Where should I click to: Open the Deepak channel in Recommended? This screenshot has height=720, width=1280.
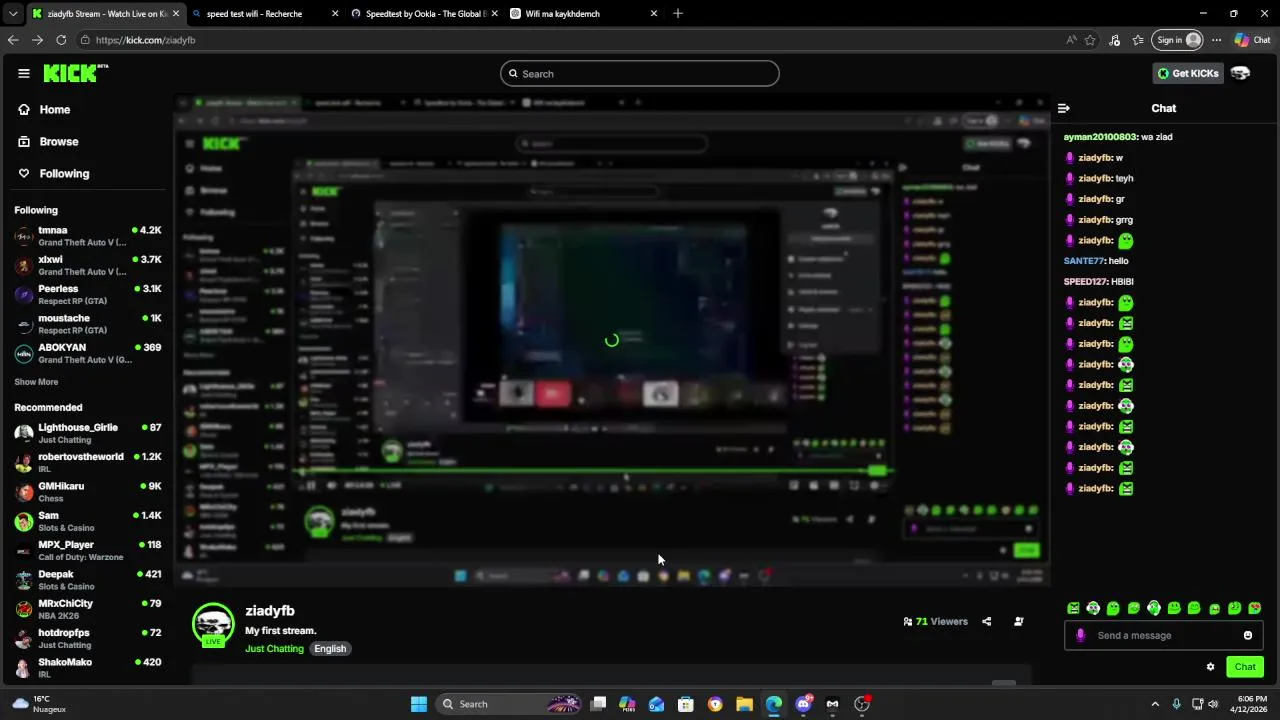click(87, 580)
